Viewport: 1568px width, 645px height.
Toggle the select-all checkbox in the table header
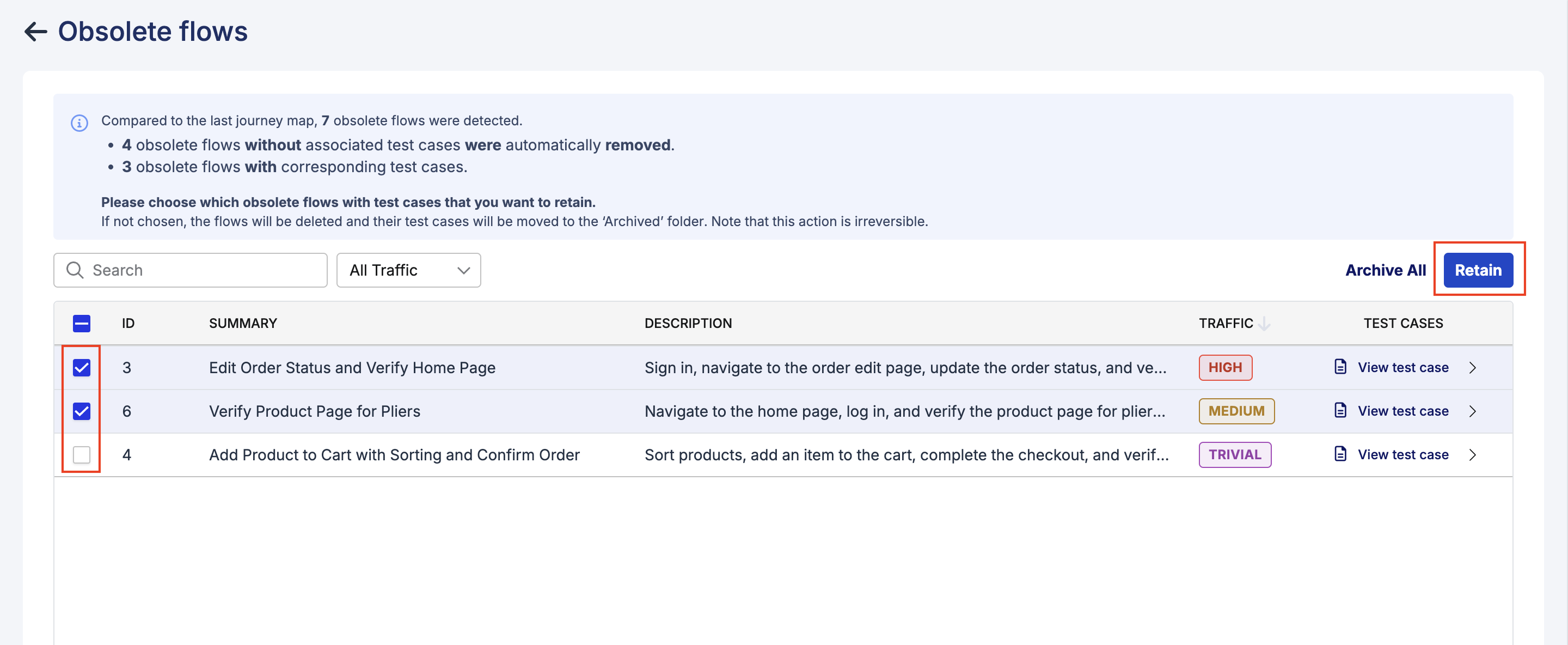coord(82,323)
